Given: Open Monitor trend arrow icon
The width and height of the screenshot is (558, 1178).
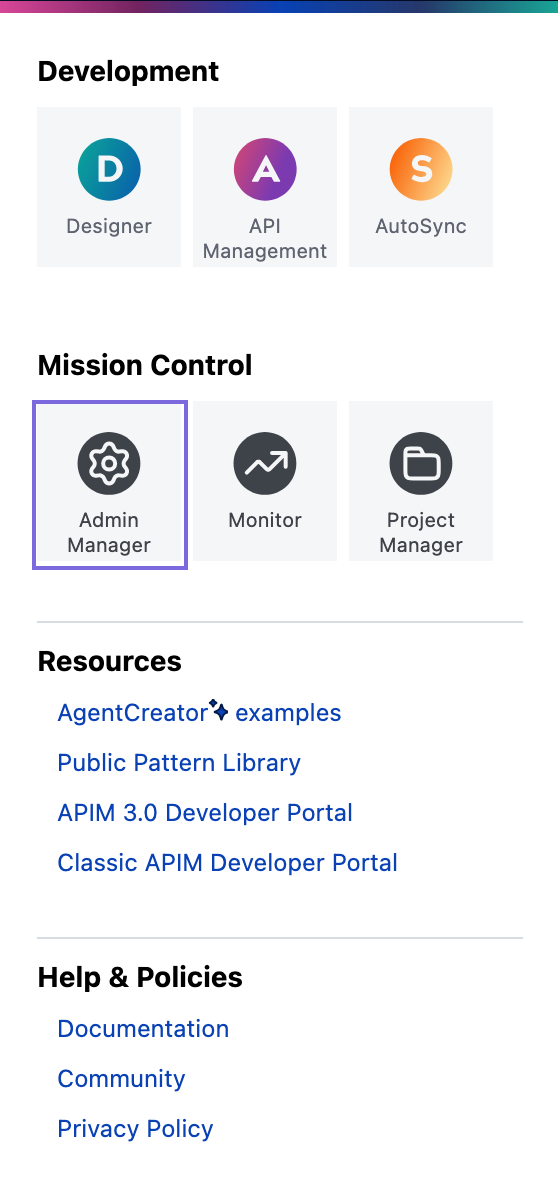Looking at the screenshot, I should 265,464.
